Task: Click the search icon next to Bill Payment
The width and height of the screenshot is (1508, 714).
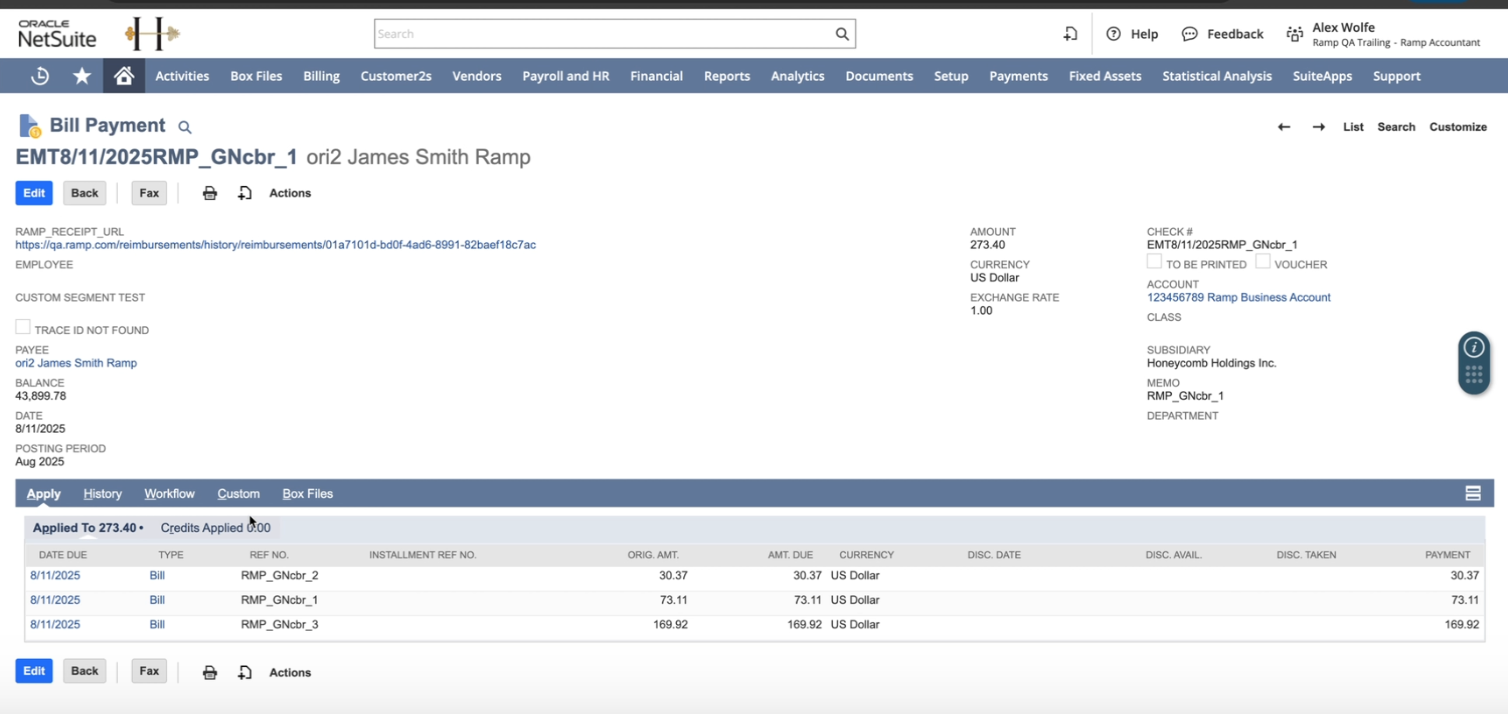Action: [x=184, y=127]
